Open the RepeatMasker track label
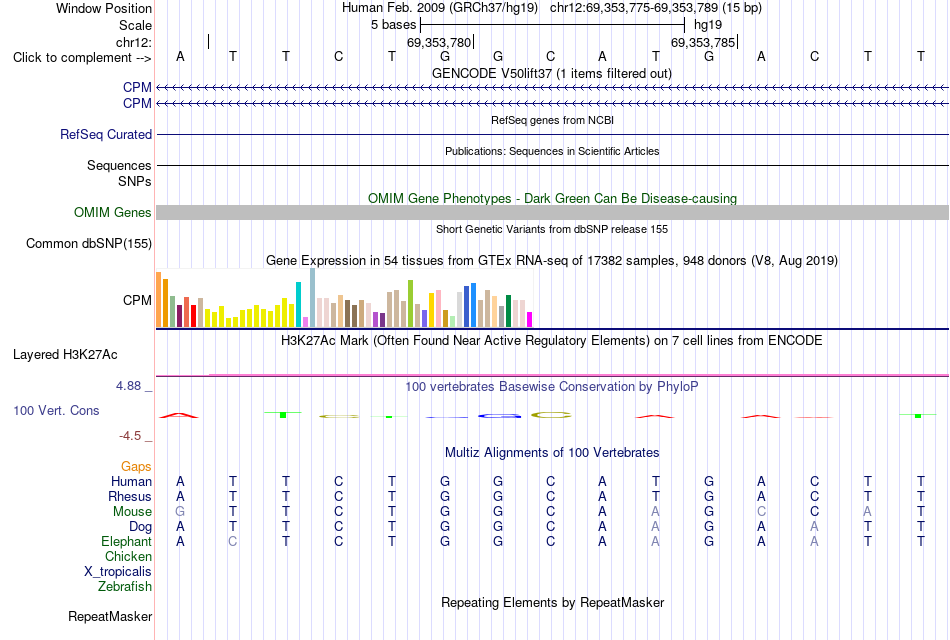950x640 pixels. click(x=110, y=616)
